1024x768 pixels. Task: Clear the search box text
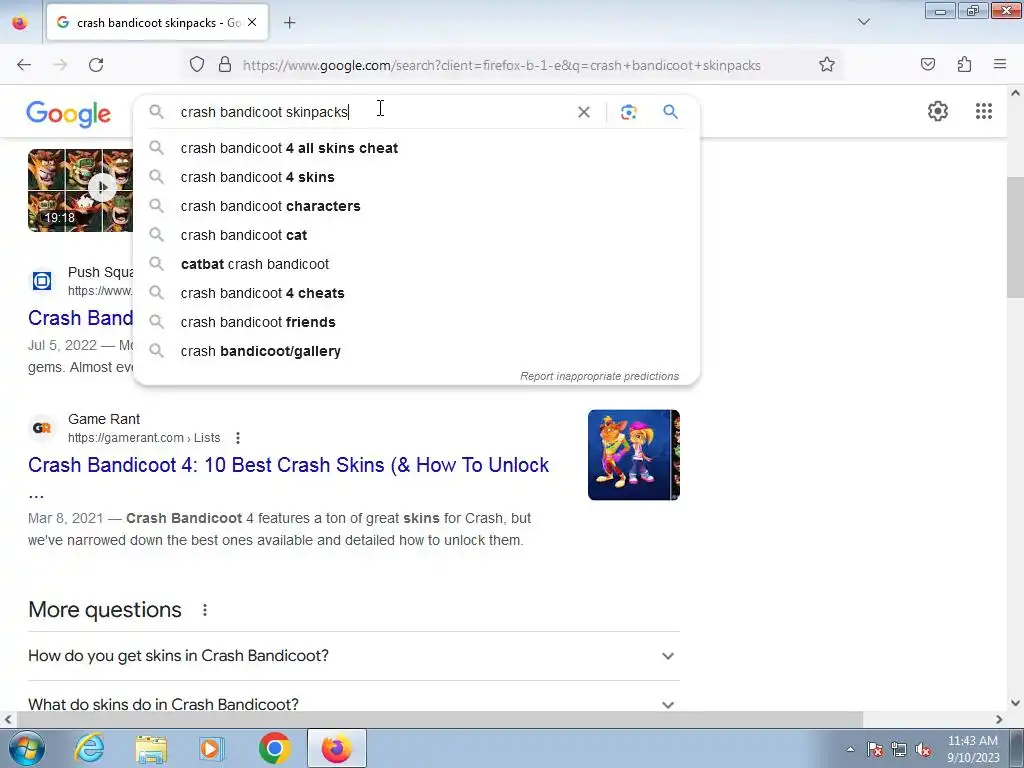584,112
